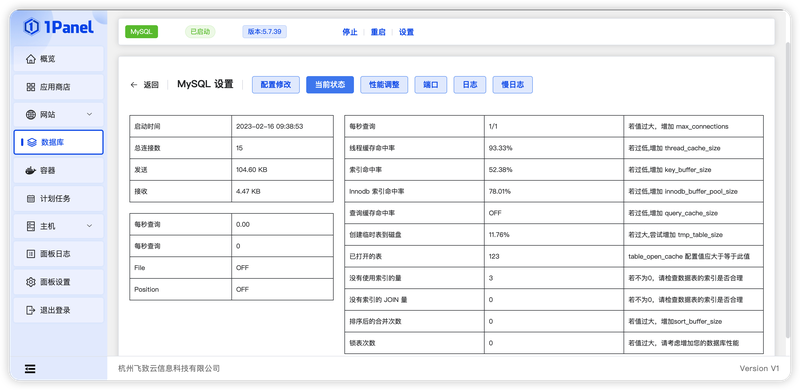
Task: Click the table_open_cache hint text
Action: click(x=689, y=256)
